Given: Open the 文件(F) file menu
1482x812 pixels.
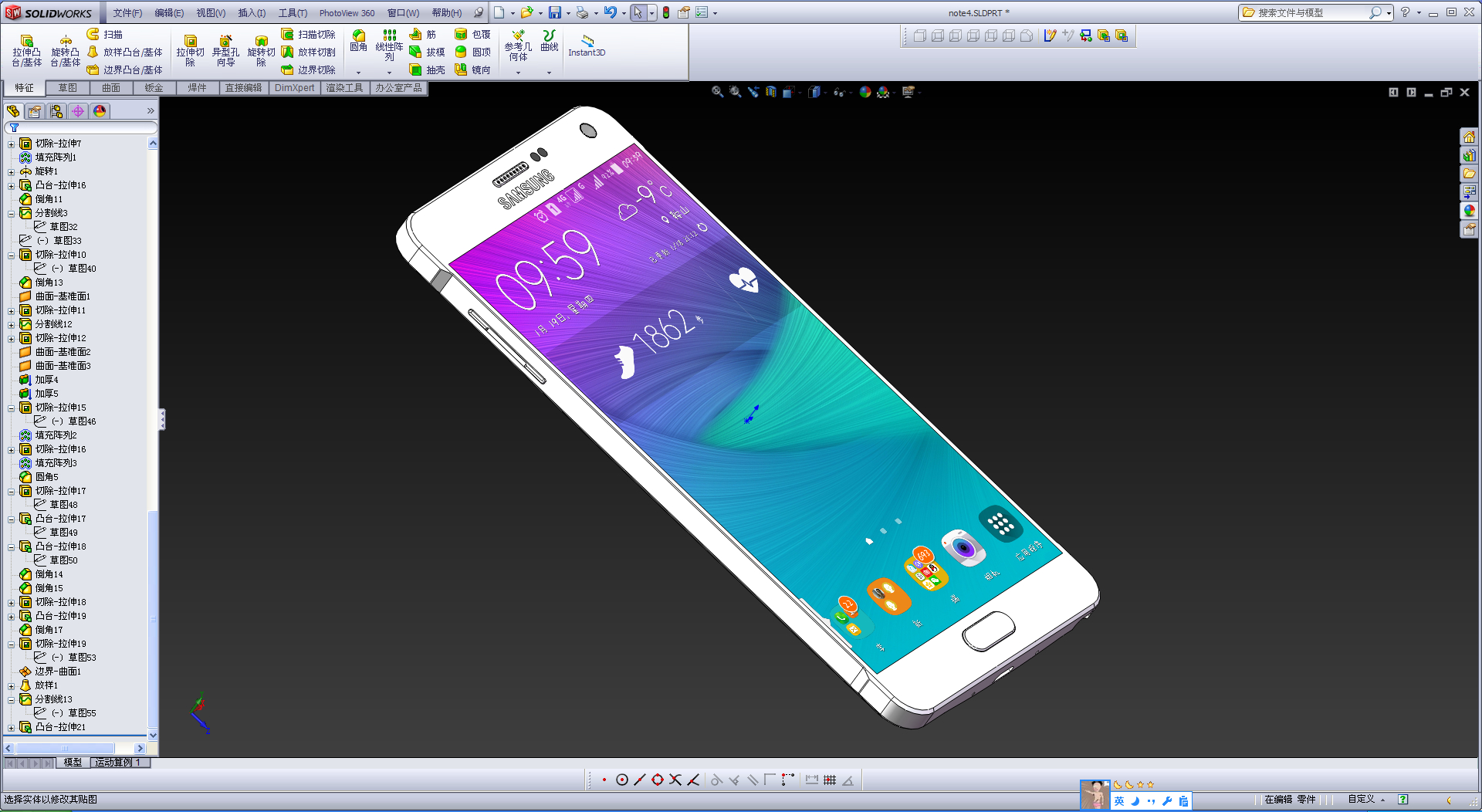Looking at the screenshot, I should pos(127,13).
